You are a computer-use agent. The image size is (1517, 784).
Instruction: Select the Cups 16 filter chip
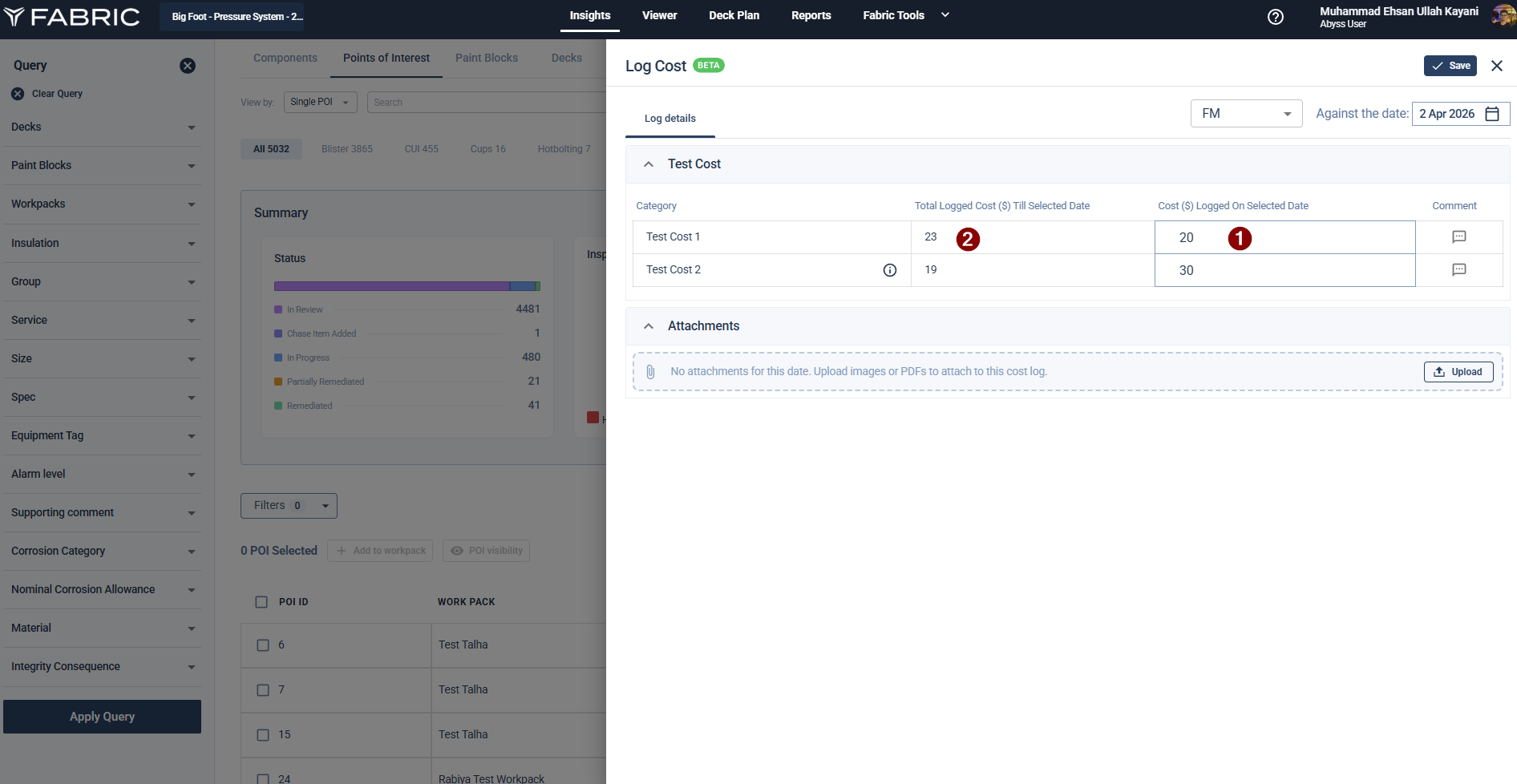click(487, 149)
